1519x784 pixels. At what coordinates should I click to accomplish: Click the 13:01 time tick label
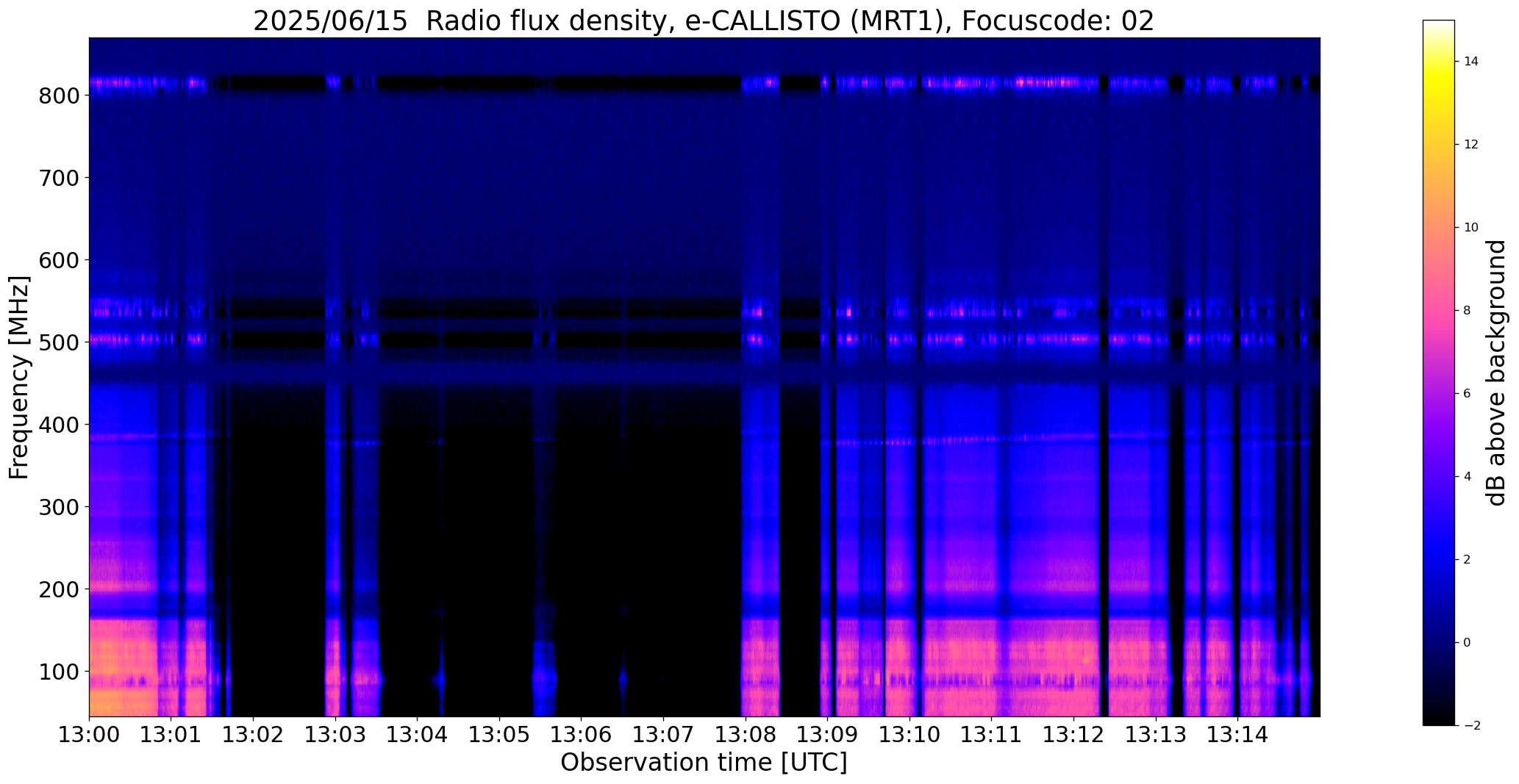coord(171,736)
